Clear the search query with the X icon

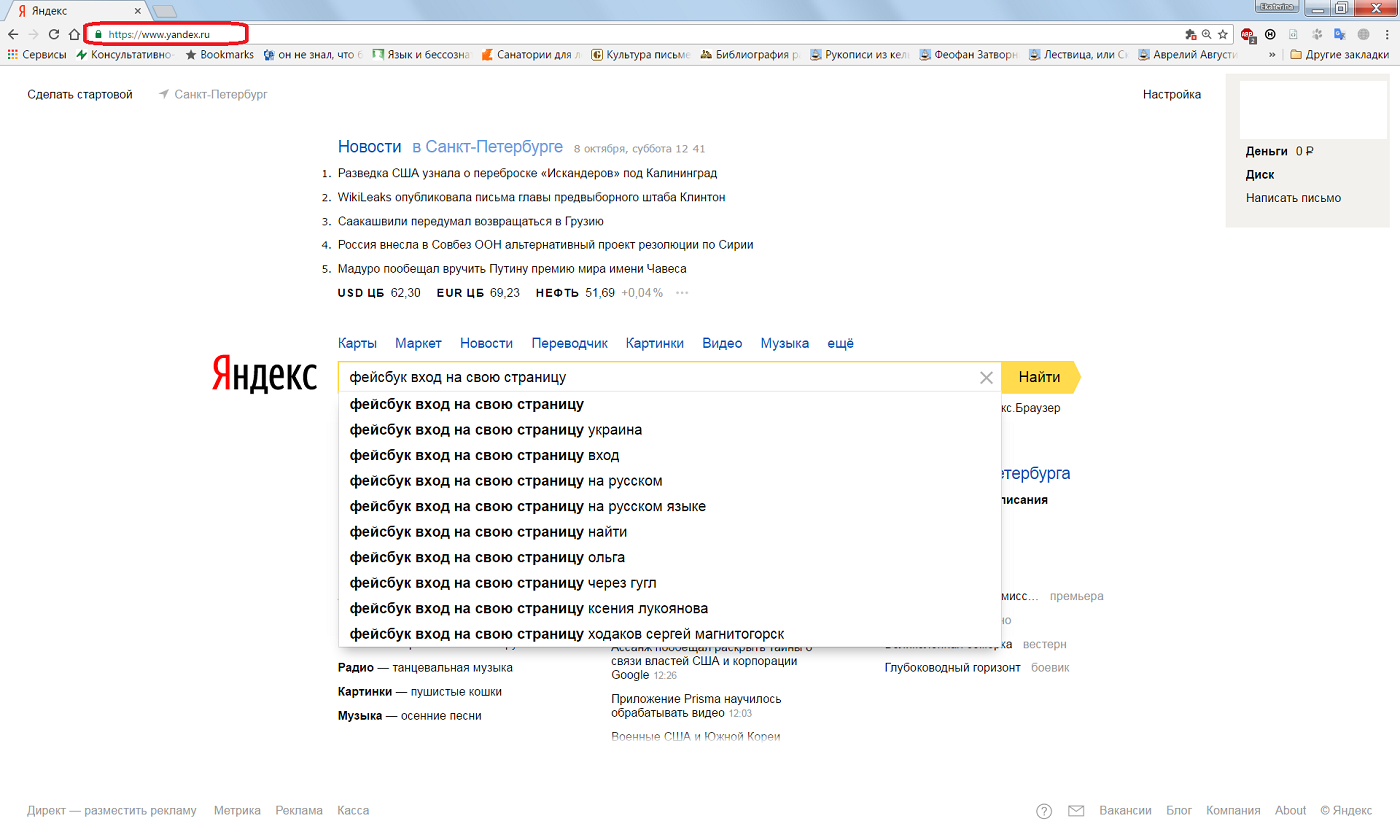coord(986,378)
